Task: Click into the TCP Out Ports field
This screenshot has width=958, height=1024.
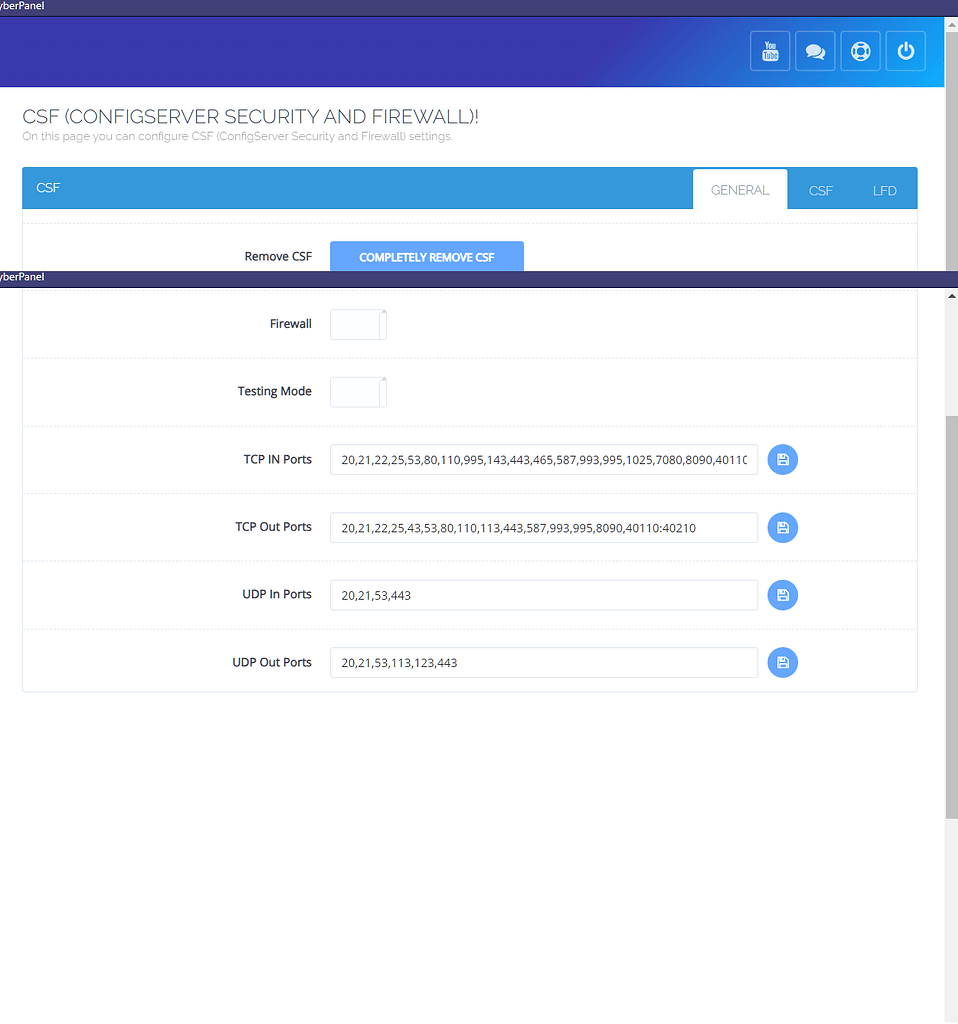Action: pyautogui.click(x=544, y=528)
